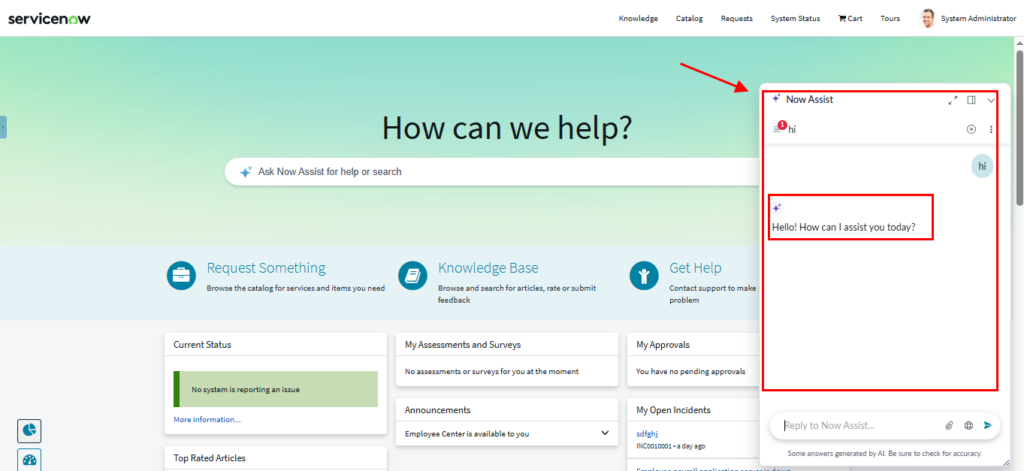Open the Knowledge menu item
The height and width of the screenshot is (471, 1024).
(638, 18)
